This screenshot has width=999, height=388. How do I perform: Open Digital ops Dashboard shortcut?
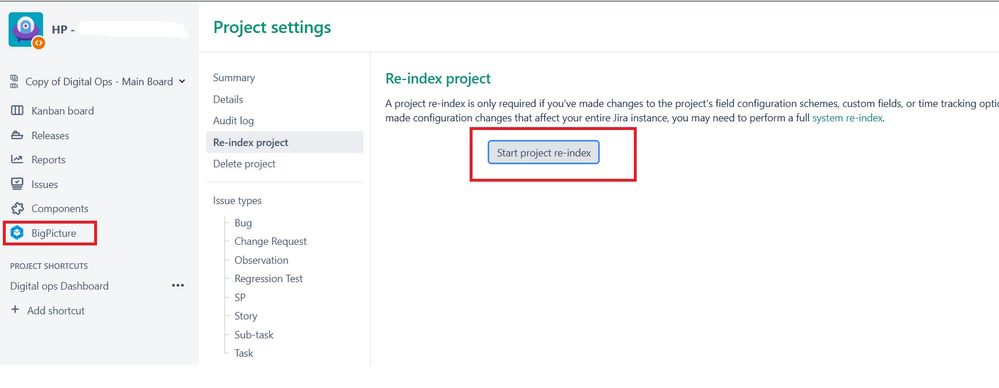[x=59, y=286]
